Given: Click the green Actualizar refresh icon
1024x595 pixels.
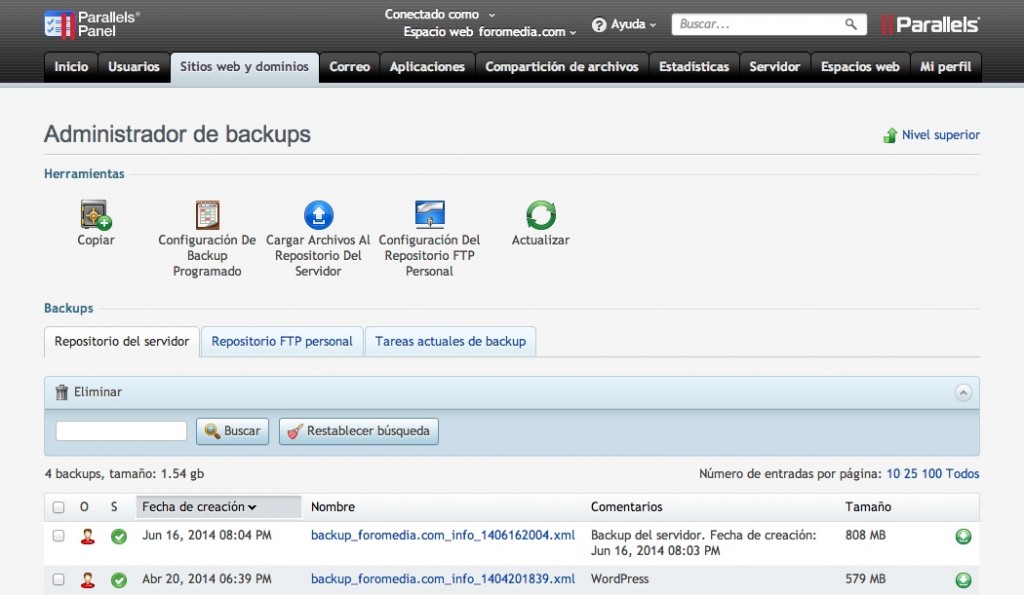Looking at the screenshot, I should 541,215.
